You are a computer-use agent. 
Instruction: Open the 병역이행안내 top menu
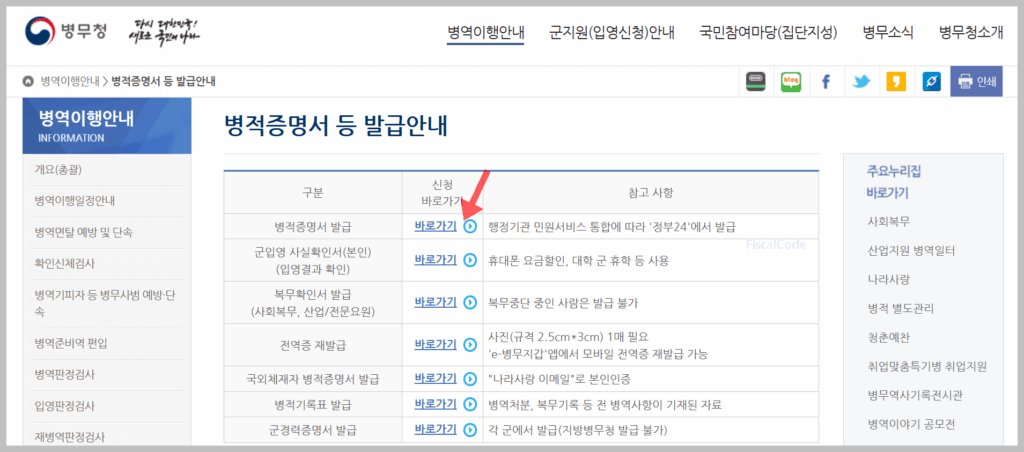486,32
